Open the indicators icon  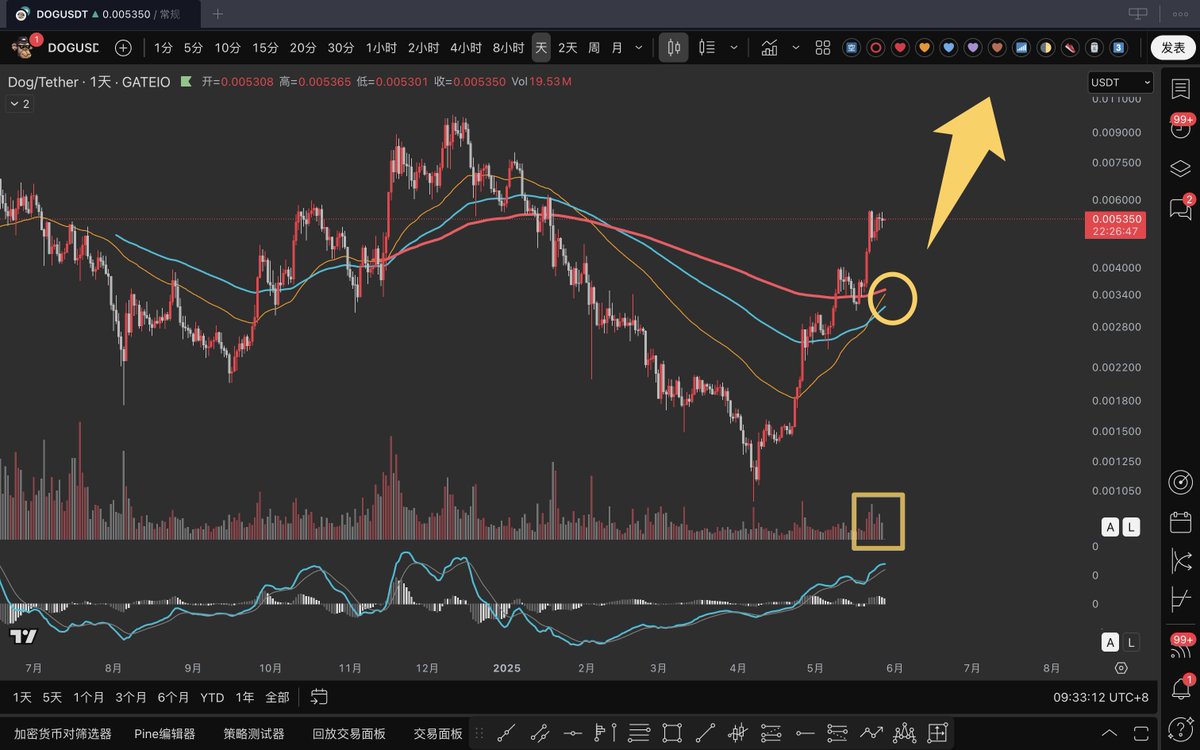coord(769,47)
